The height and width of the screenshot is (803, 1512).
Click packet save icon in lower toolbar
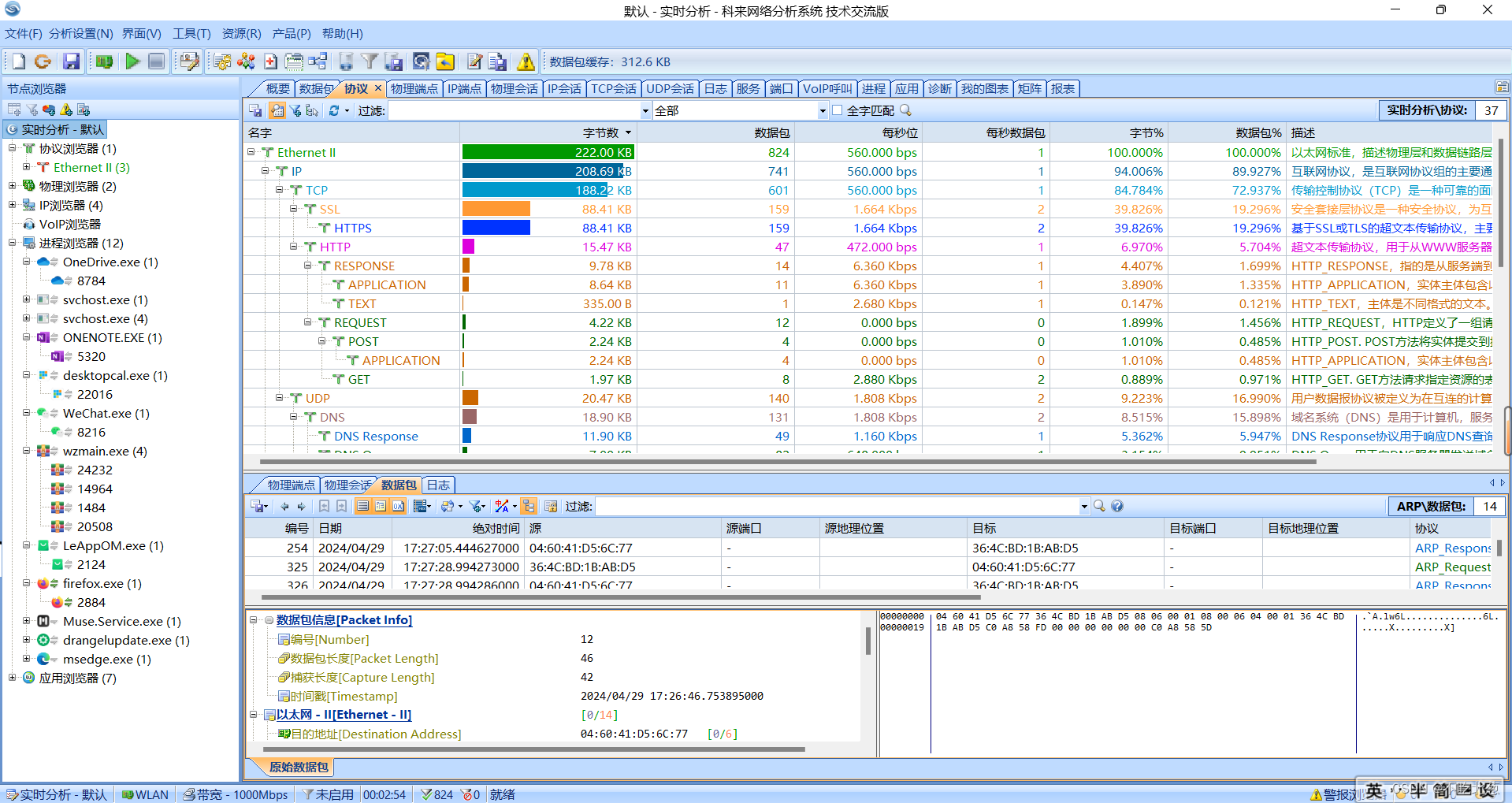pos(257,506)
